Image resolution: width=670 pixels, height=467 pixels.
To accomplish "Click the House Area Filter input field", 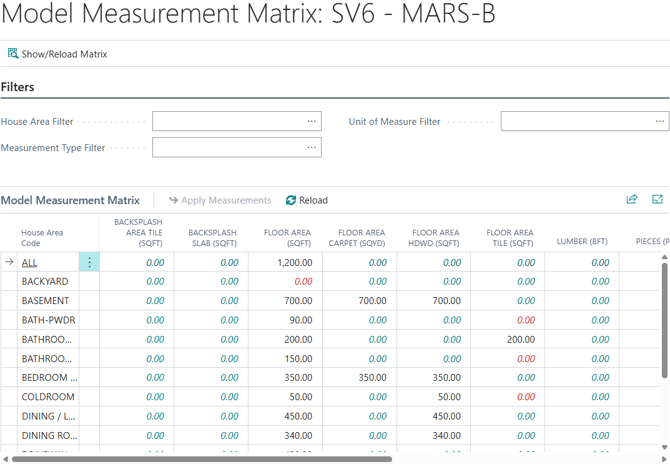I will (237, 121).
